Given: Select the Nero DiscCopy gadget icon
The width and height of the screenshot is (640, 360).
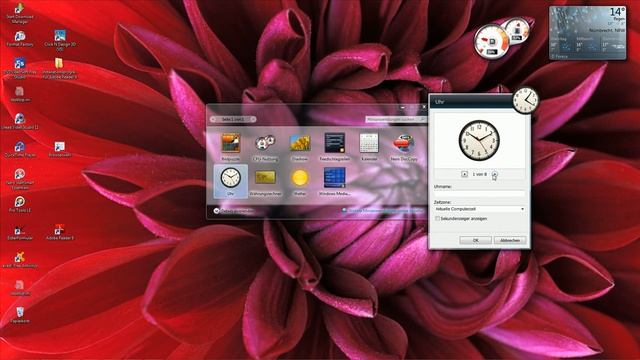Looking at the screenshot, I should pyautogui.click(x=404, y=143).
